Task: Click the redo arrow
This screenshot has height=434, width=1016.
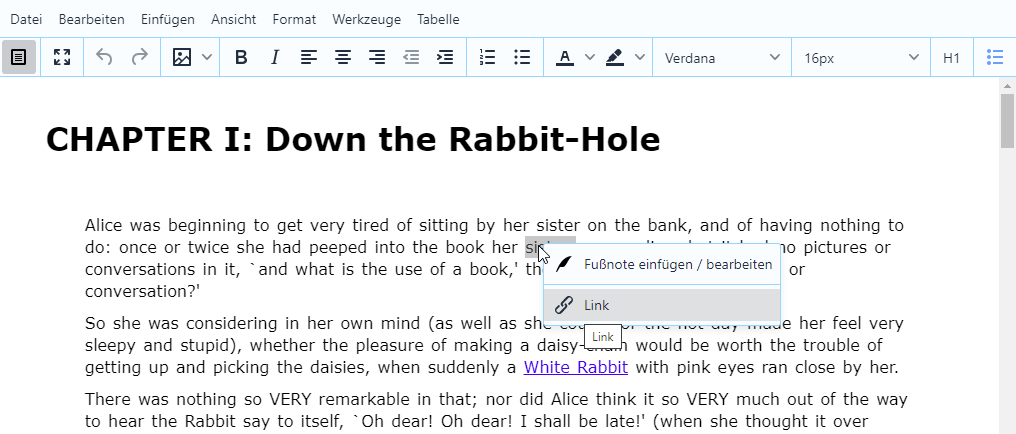Action: click(139, 58)
